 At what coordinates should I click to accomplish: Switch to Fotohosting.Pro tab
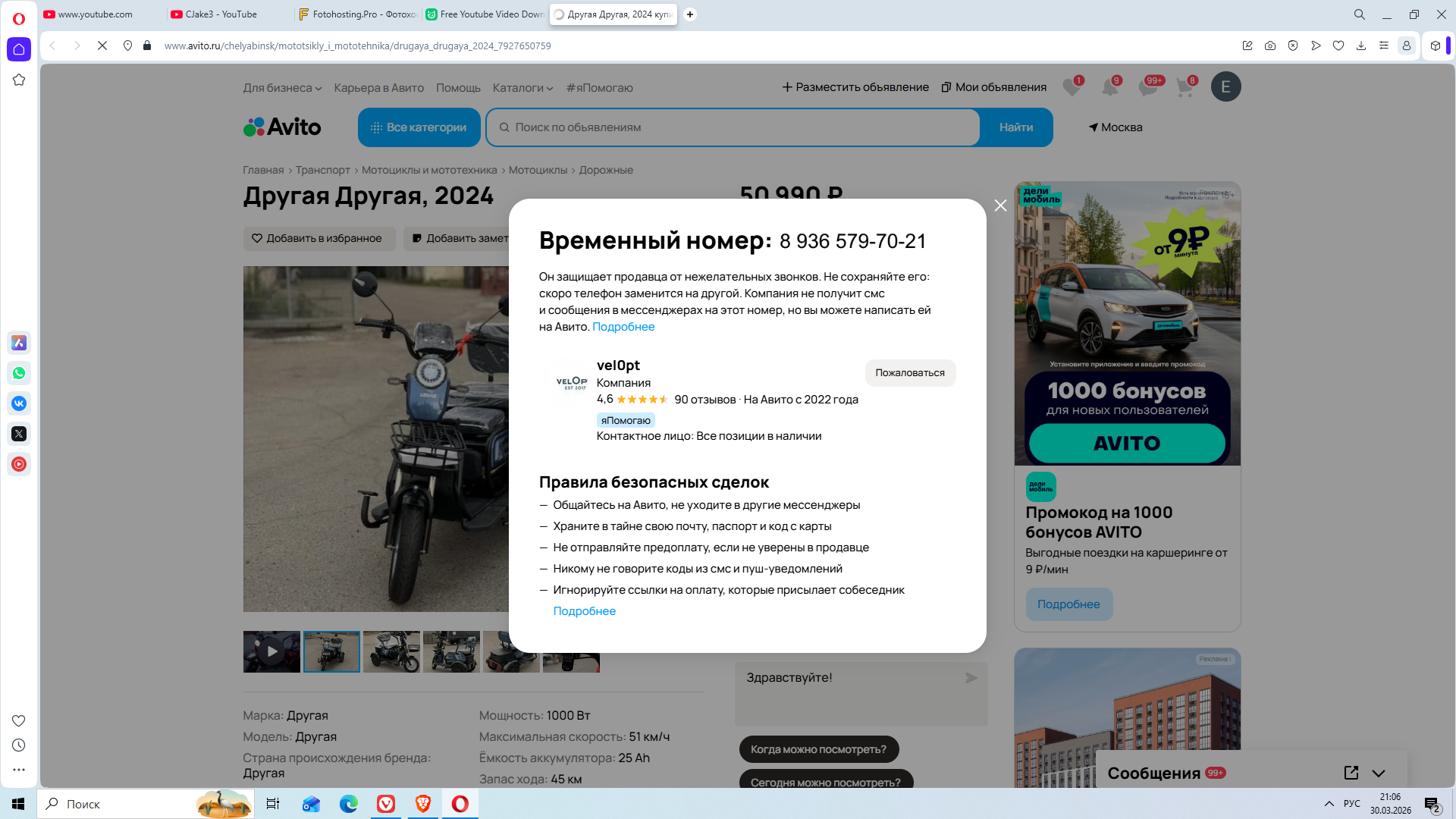[356, 14]
